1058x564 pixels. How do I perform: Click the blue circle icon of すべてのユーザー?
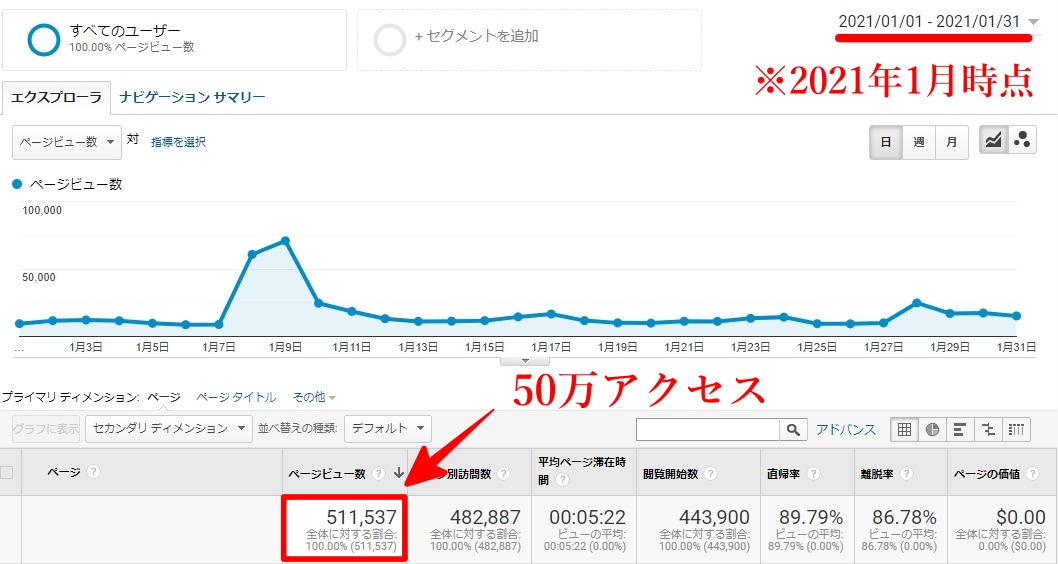point(44,40)
